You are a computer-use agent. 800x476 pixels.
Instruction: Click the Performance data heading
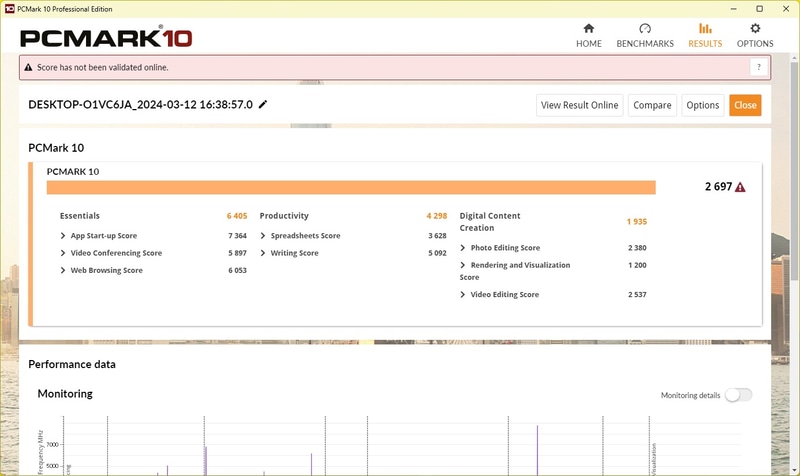[72, 364]
